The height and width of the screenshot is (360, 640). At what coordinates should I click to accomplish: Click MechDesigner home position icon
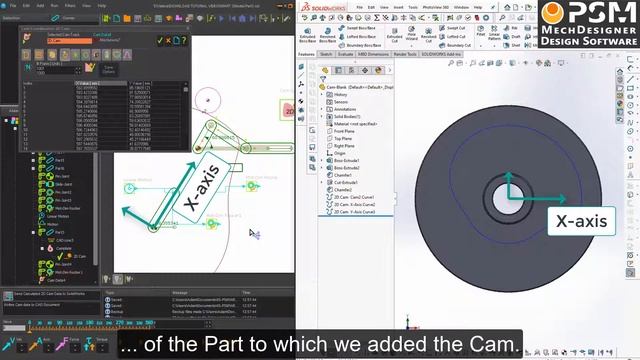click(x=242, y=18)
